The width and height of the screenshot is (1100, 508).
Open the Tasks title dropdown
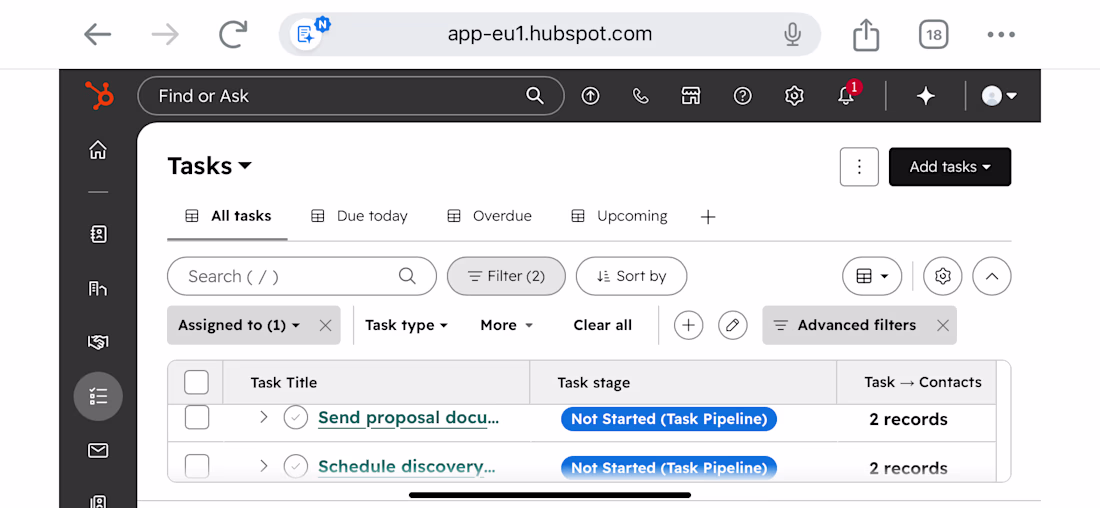tap(209, 166)
